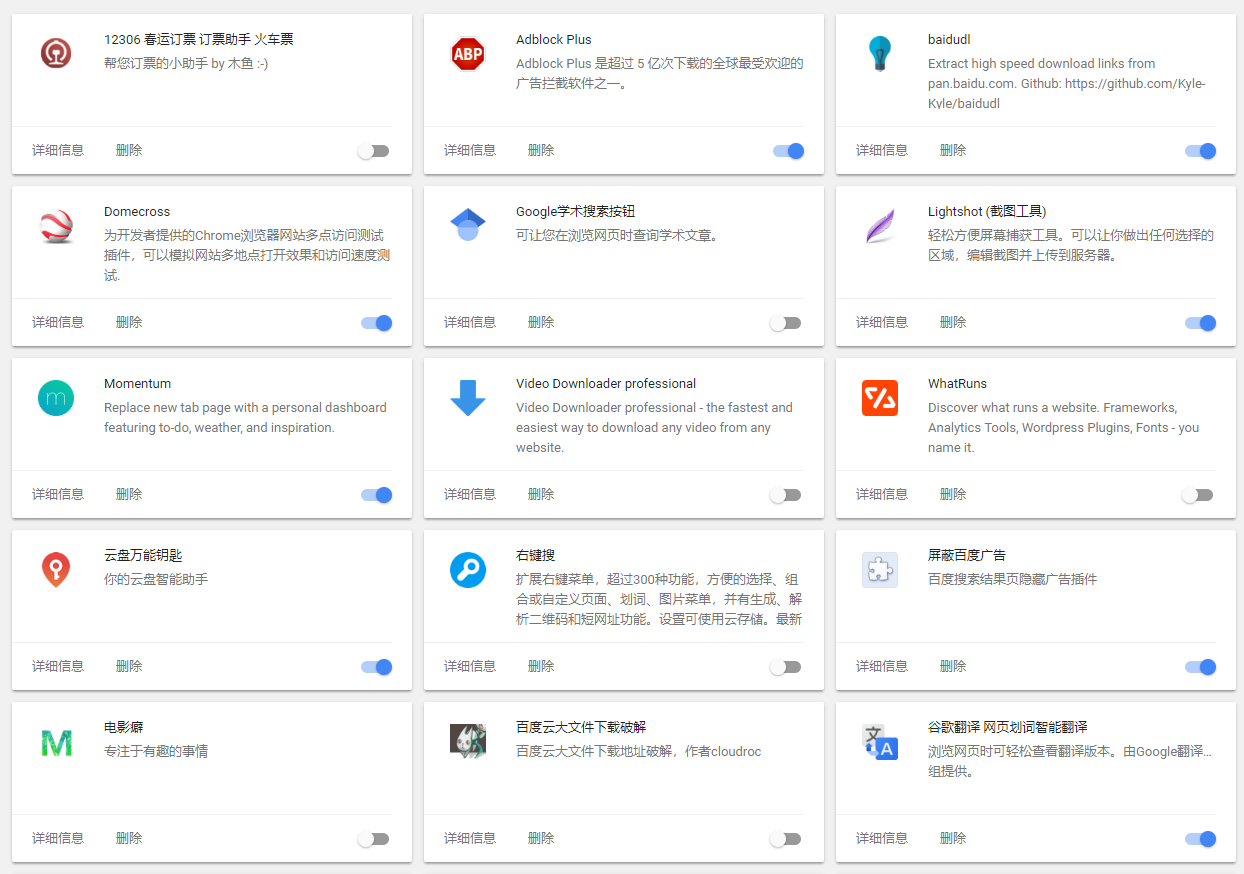The height and width of the screenshot is (874, 1244).
Task: Open Momentum 详细信息
Action: [58, 494]
